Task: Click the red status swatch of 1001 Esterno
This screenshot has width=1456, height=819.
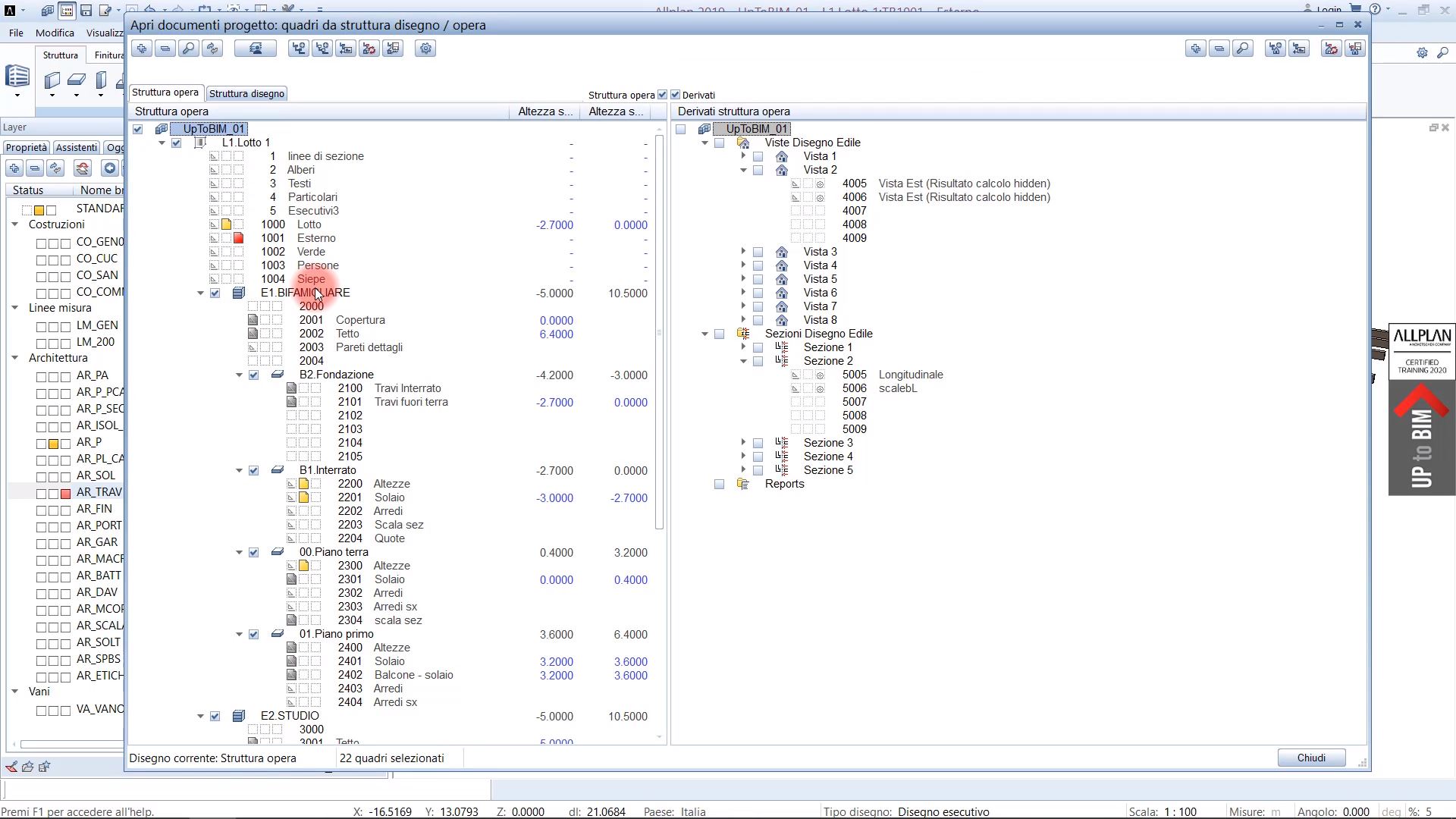Action: coord(238,238)
